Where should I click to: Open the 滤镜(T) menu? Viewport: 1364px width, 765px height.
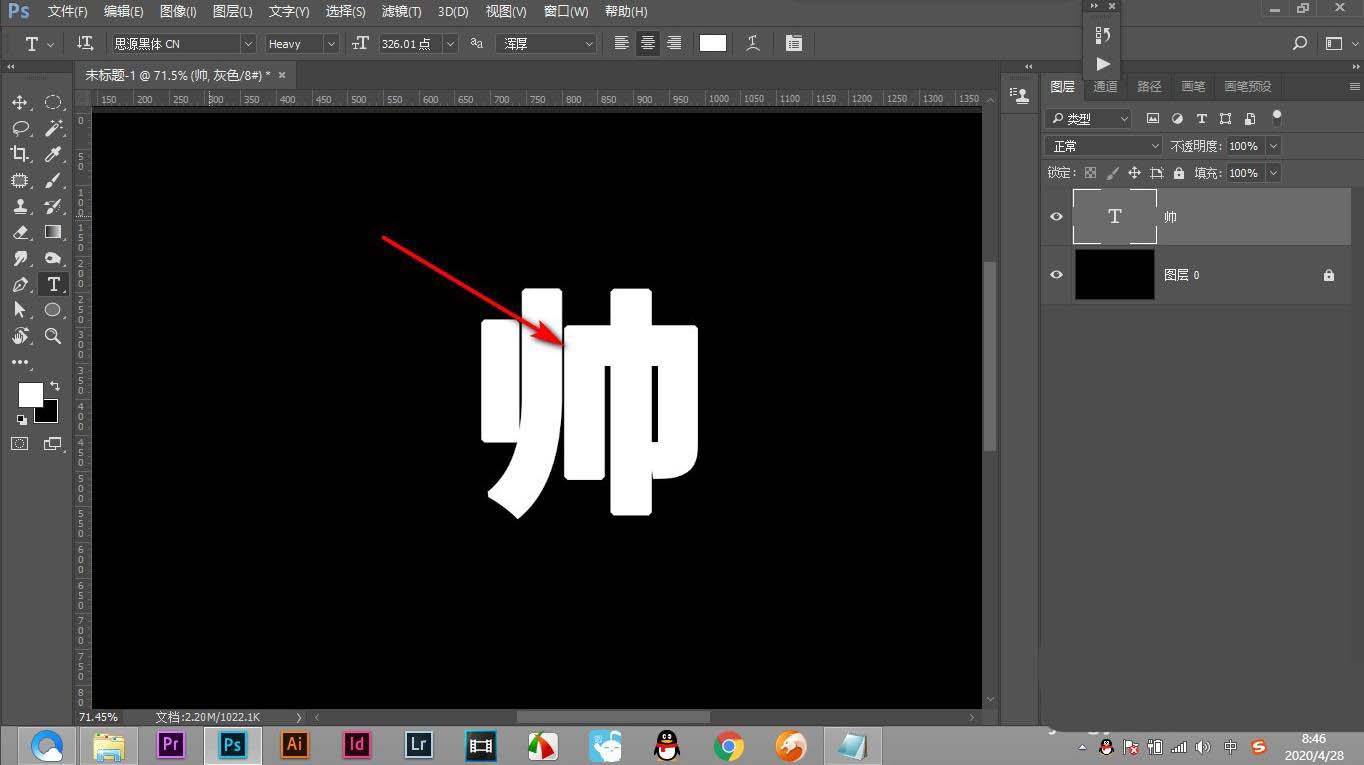coord(401,11)
